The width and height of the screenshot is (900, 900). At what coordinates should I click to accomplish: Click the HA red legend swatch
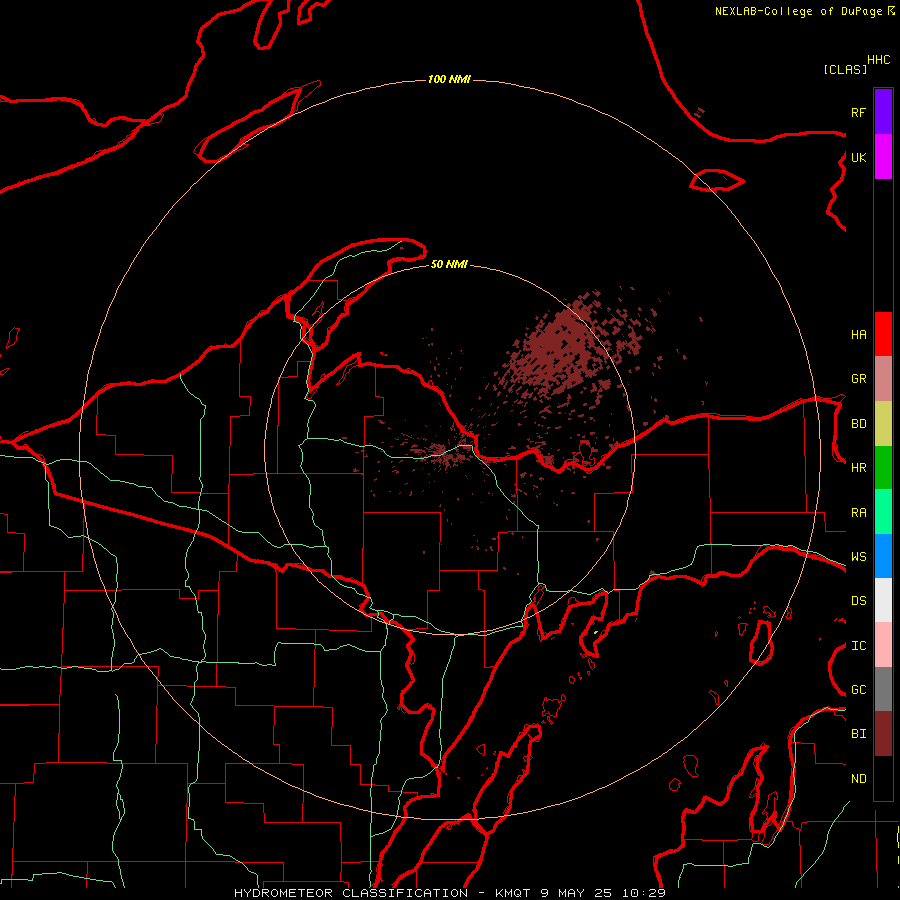[x=883, y=334]
